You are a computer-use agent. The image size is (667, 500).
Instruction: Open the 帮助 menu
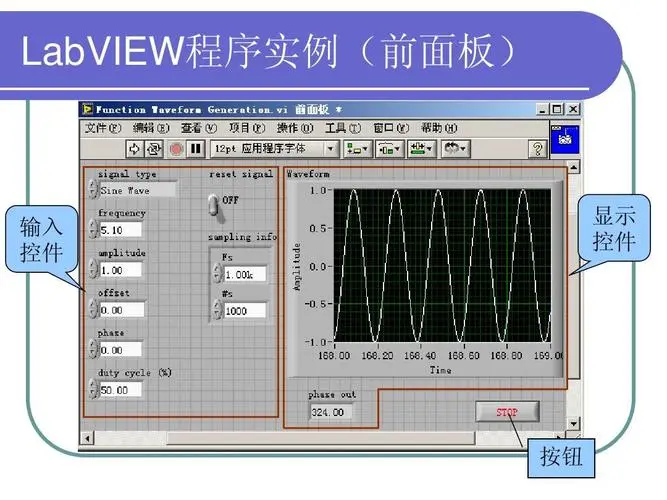pos(439,128)
